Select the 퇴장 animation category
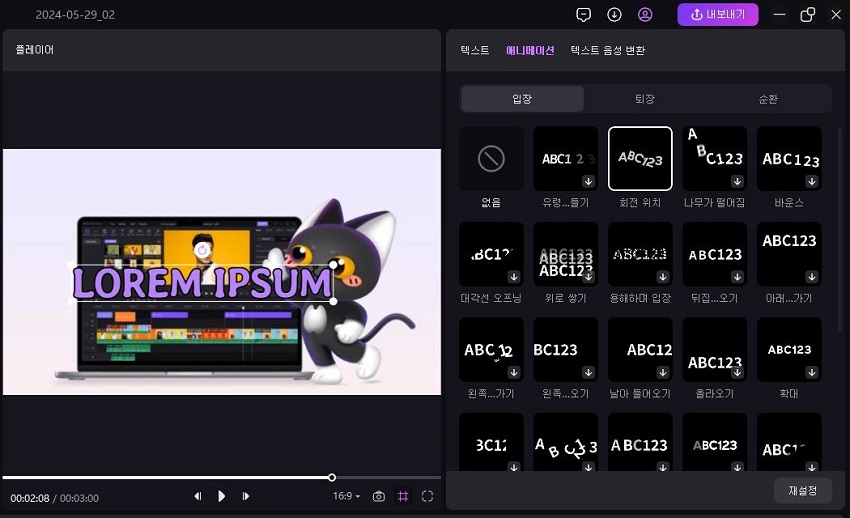The height and width of the screenshot is (518, 850). coord(645,99)
